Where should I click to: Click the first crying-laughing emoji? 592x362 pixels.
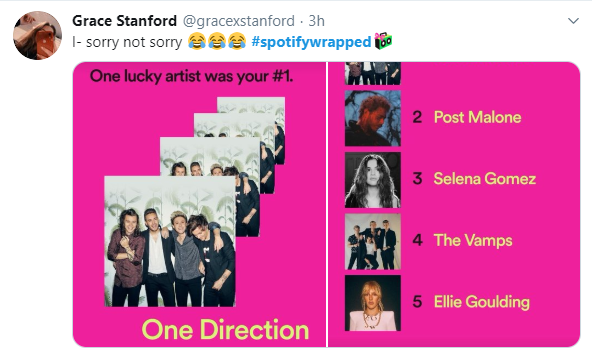point(197,41)
